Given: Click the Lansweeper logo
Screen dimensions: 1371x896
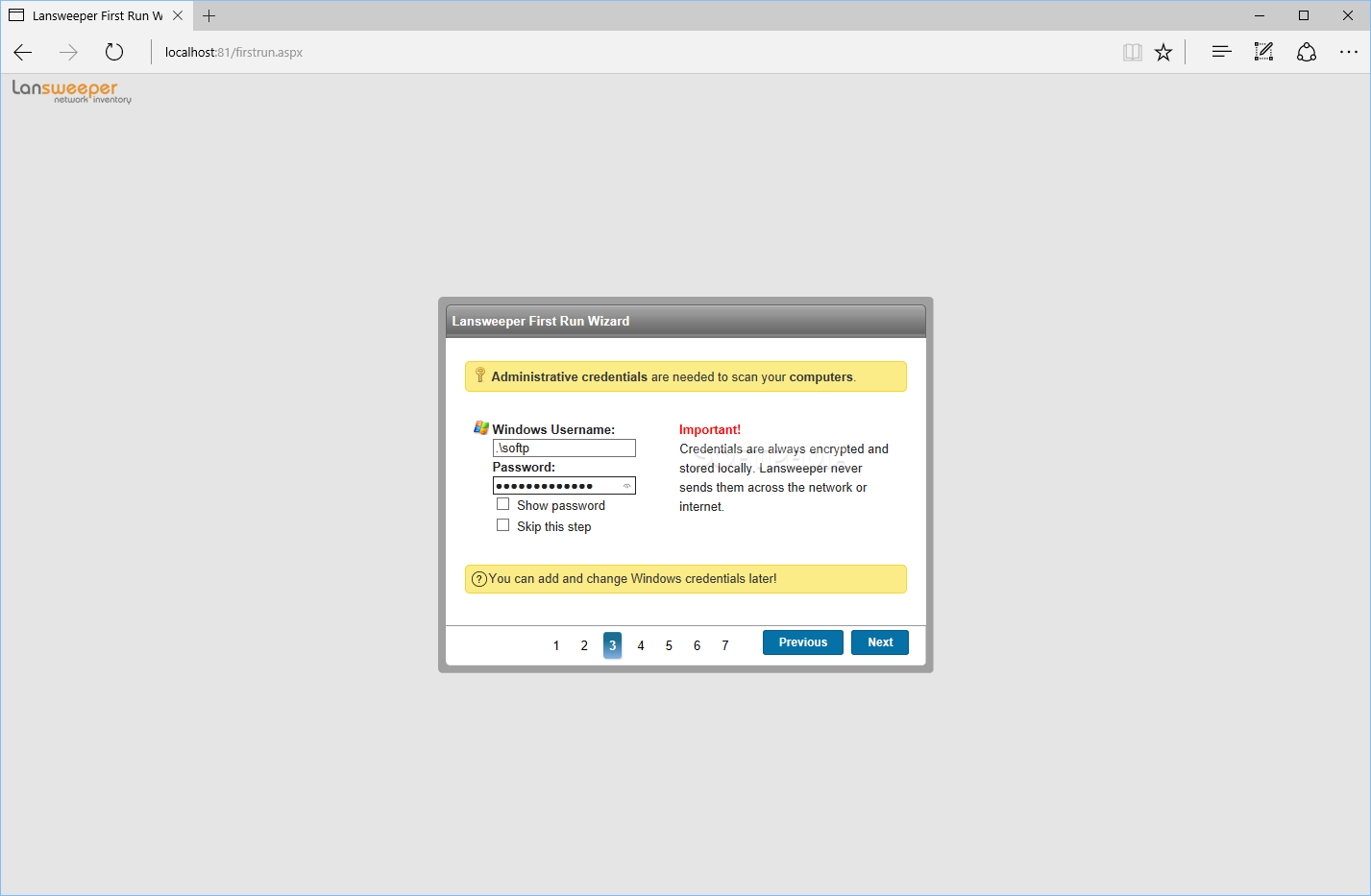Looking at the screenshot, I should (72, 91).
